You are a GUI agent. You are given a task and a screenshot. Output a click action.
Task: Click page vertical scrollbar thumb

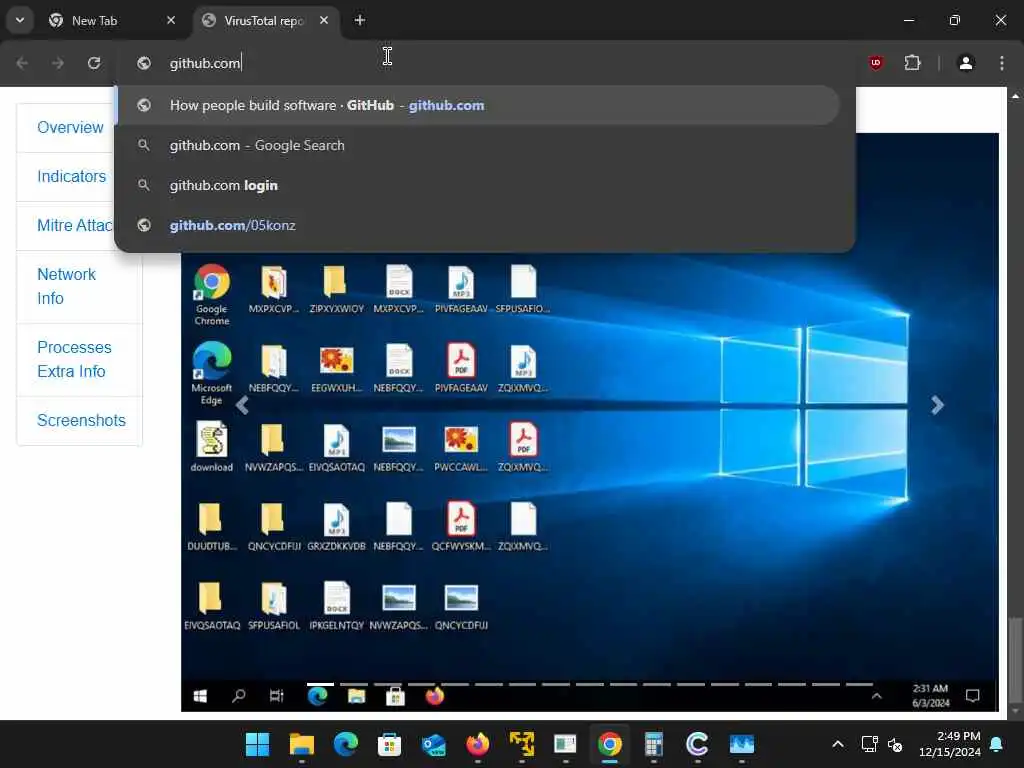click(1016, 658)
